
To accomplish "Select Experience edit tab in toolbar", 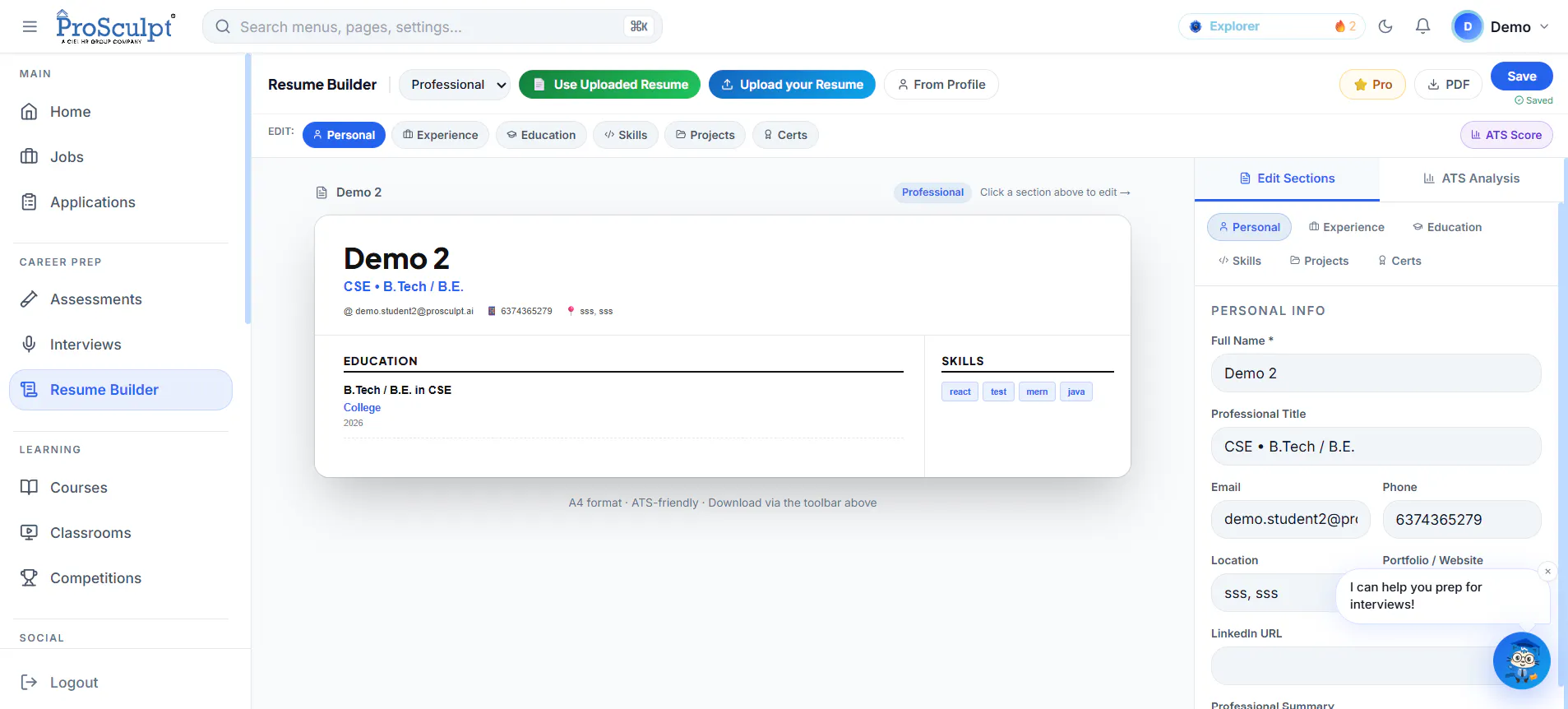I will (x=440, y=135).
